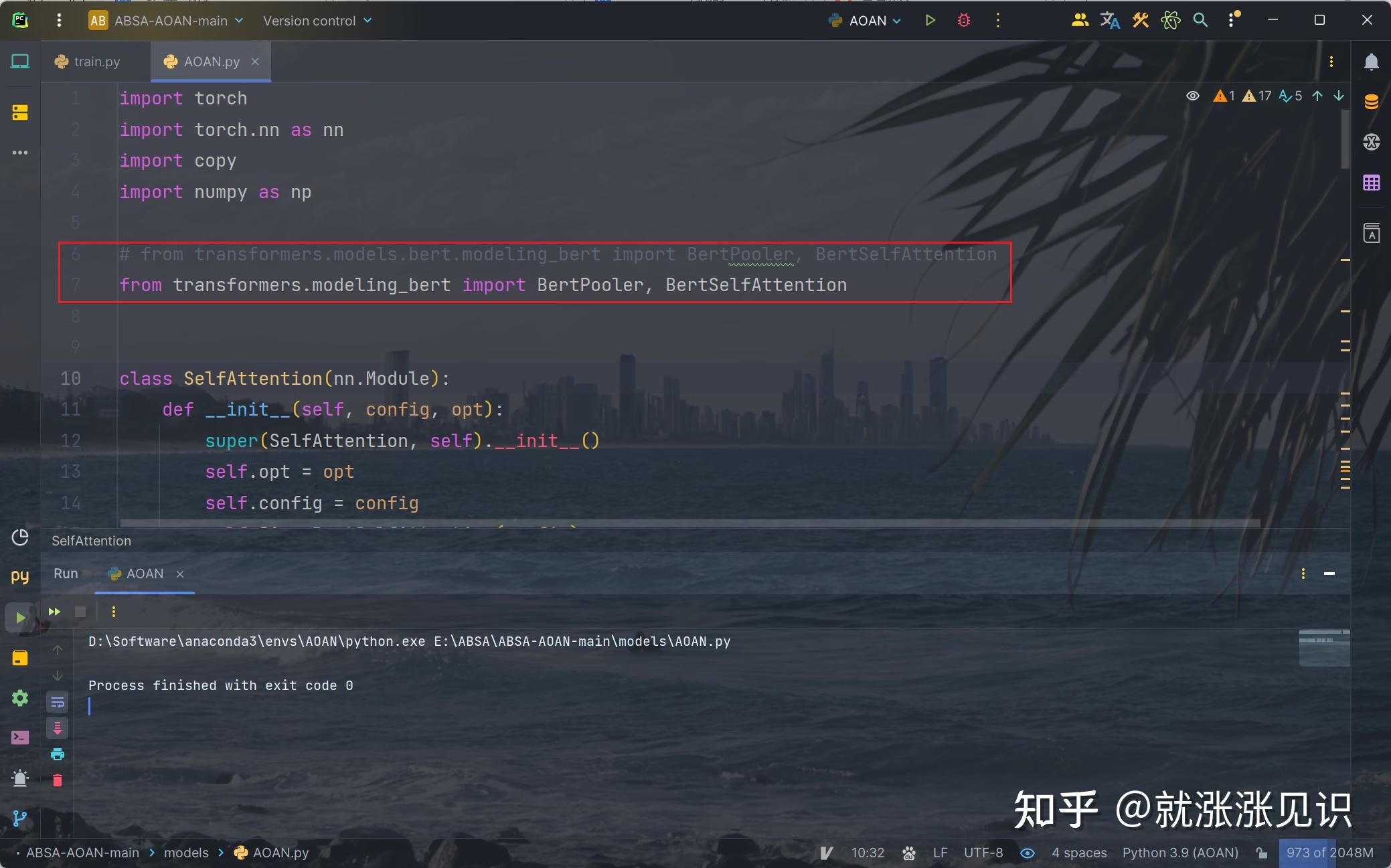Open the Terminal tool window
1391x868 pixels.
tap(20, 737)
